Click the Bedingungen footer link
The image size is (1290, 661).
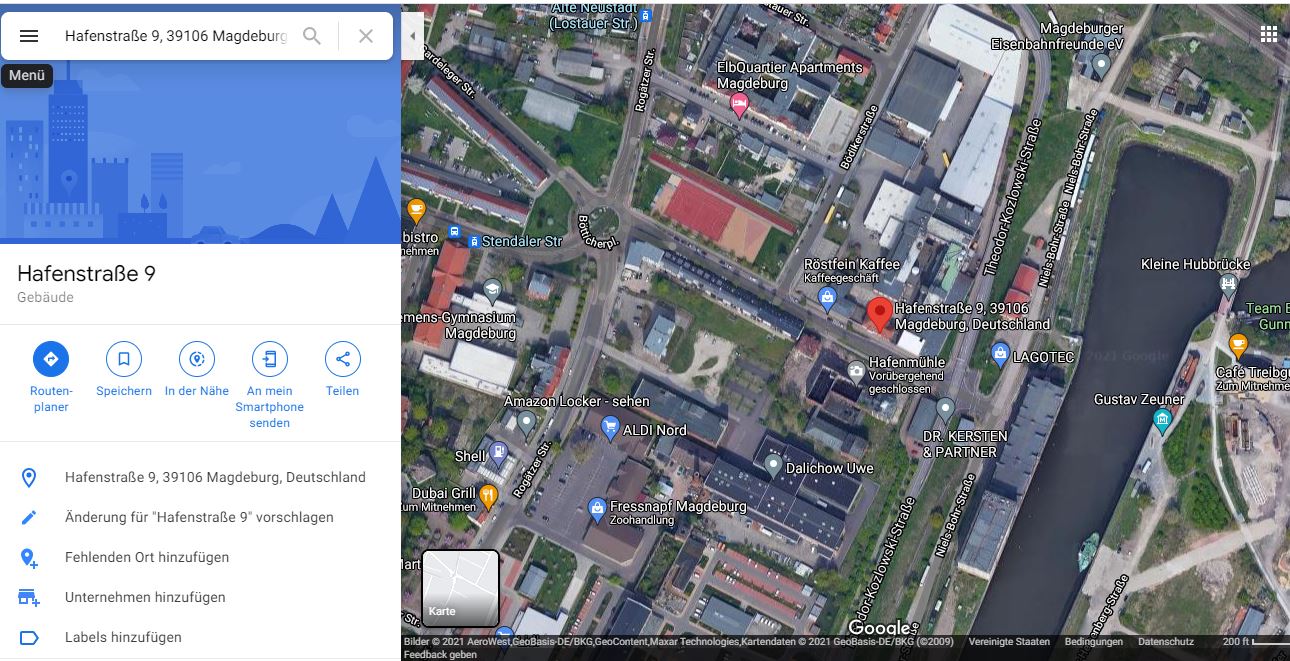1094,642
